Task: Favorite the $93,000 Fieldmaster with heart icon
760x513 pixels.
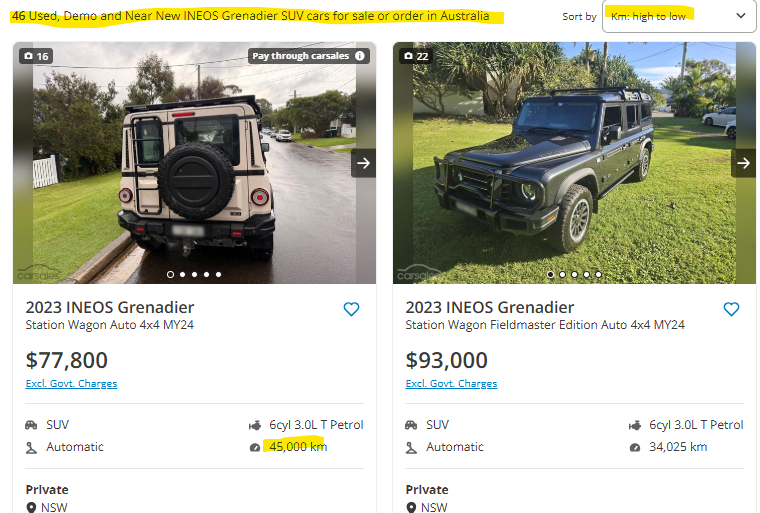Action: click(731, 309)
